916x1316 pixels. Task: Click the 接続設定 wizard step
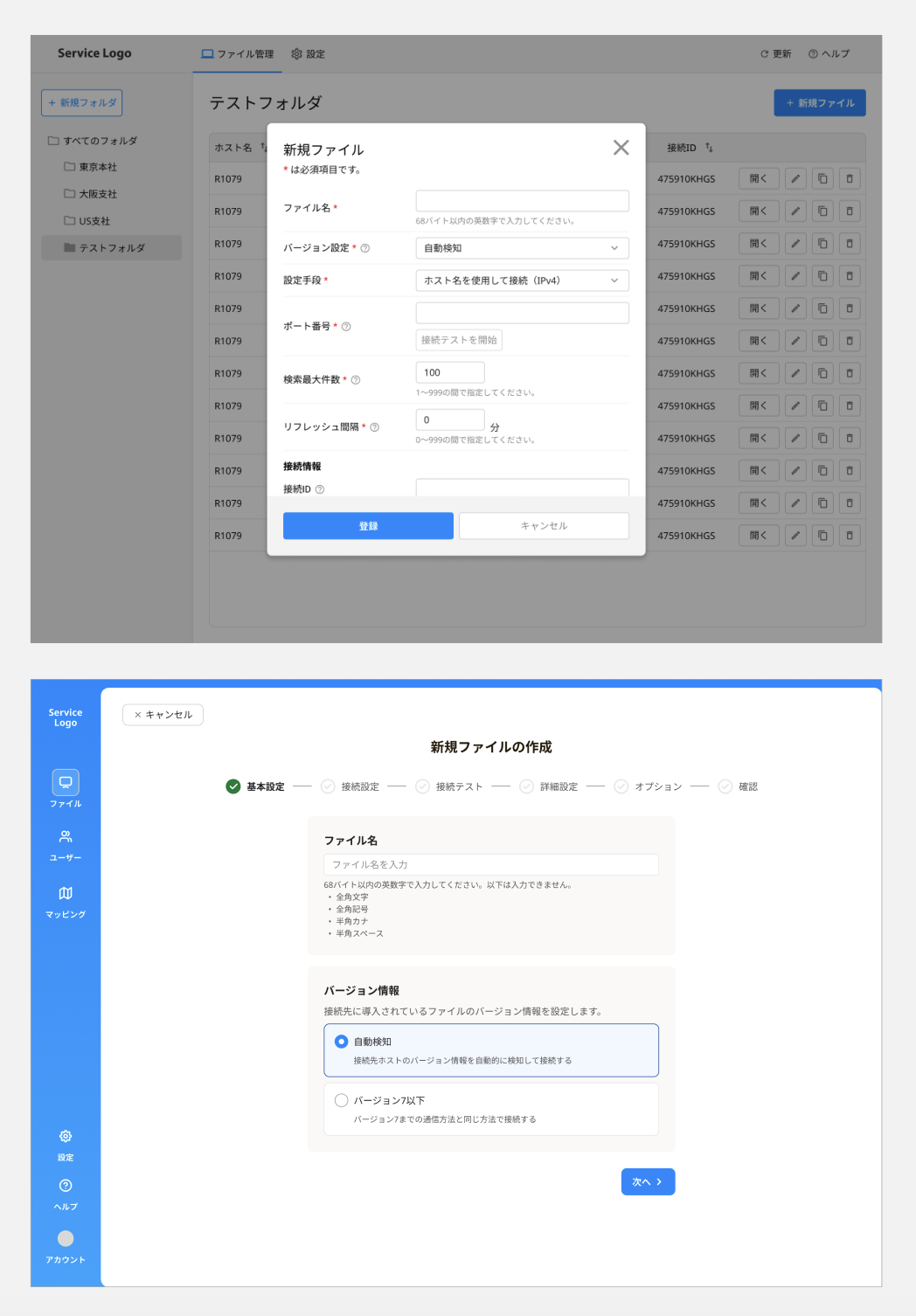point(350,786)
